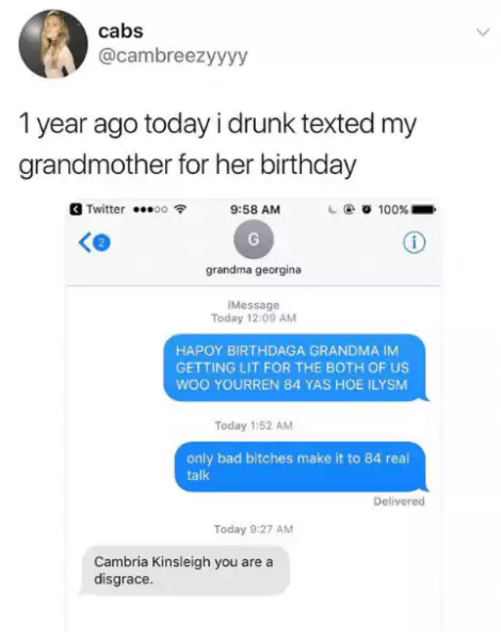Return to Twitter via status bar back
Viewport: 501px width, 640px height.
[97, 209]
